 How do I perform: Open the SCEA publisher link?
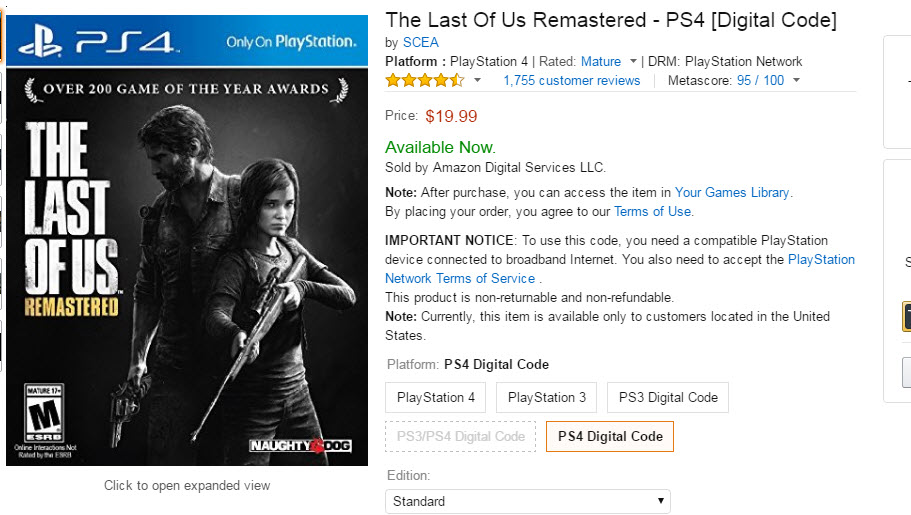click(x=420, y=42)
